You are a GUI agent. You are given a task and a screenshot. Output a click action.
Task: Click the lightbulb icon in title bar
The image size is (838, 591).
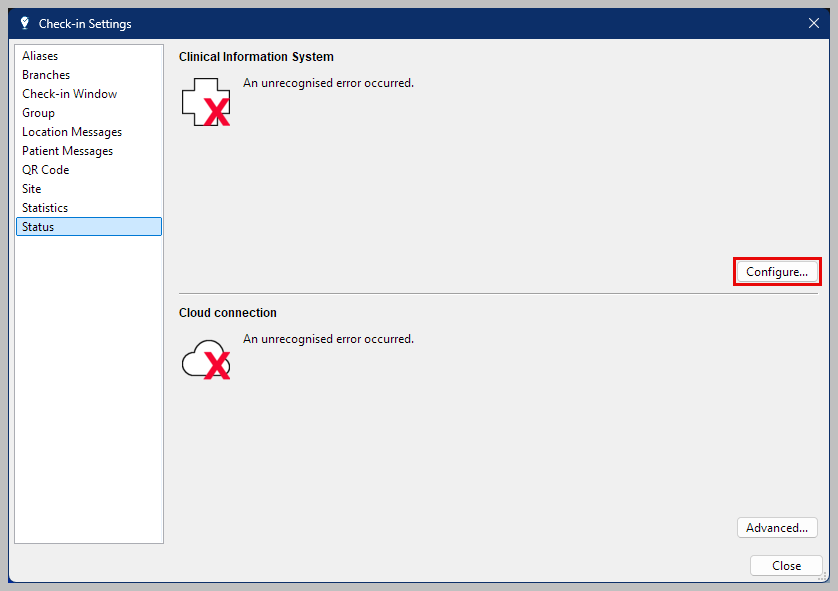tap(25, 23)
